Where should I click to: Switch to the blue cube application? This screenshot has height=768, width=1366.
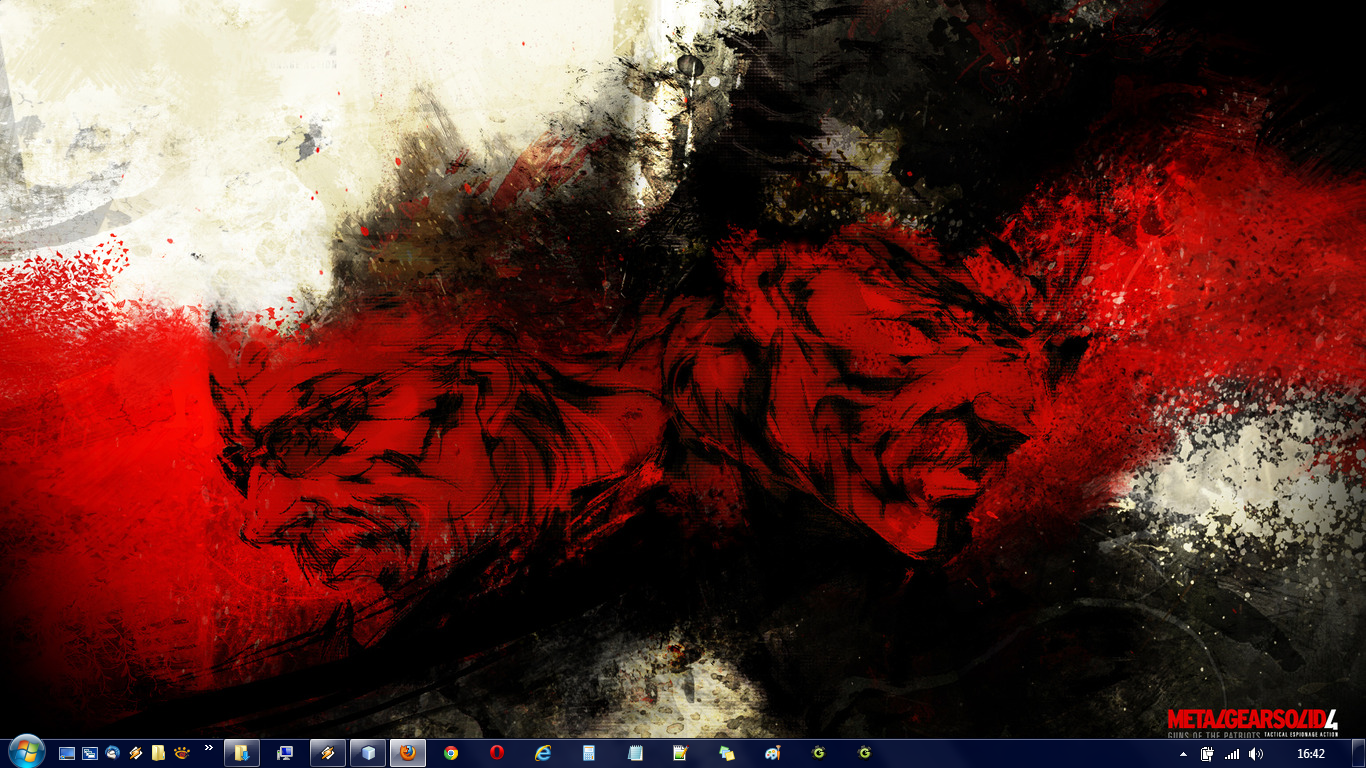(x=369, y=753)
